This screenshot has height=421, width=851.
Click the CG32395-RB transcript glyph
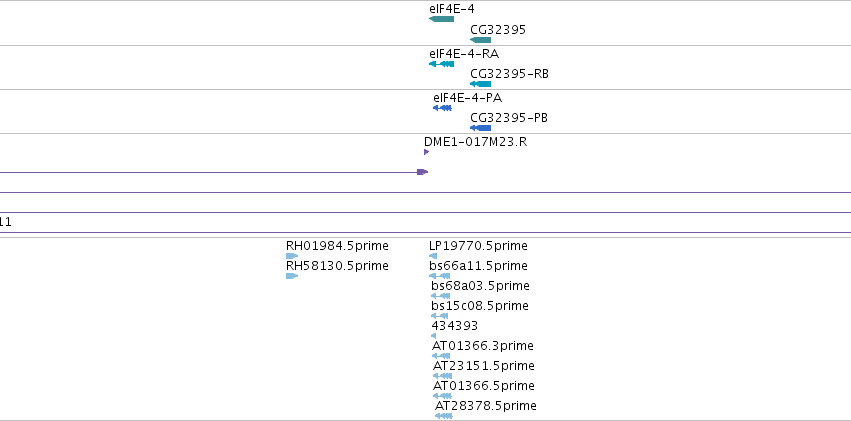[480, 84]
